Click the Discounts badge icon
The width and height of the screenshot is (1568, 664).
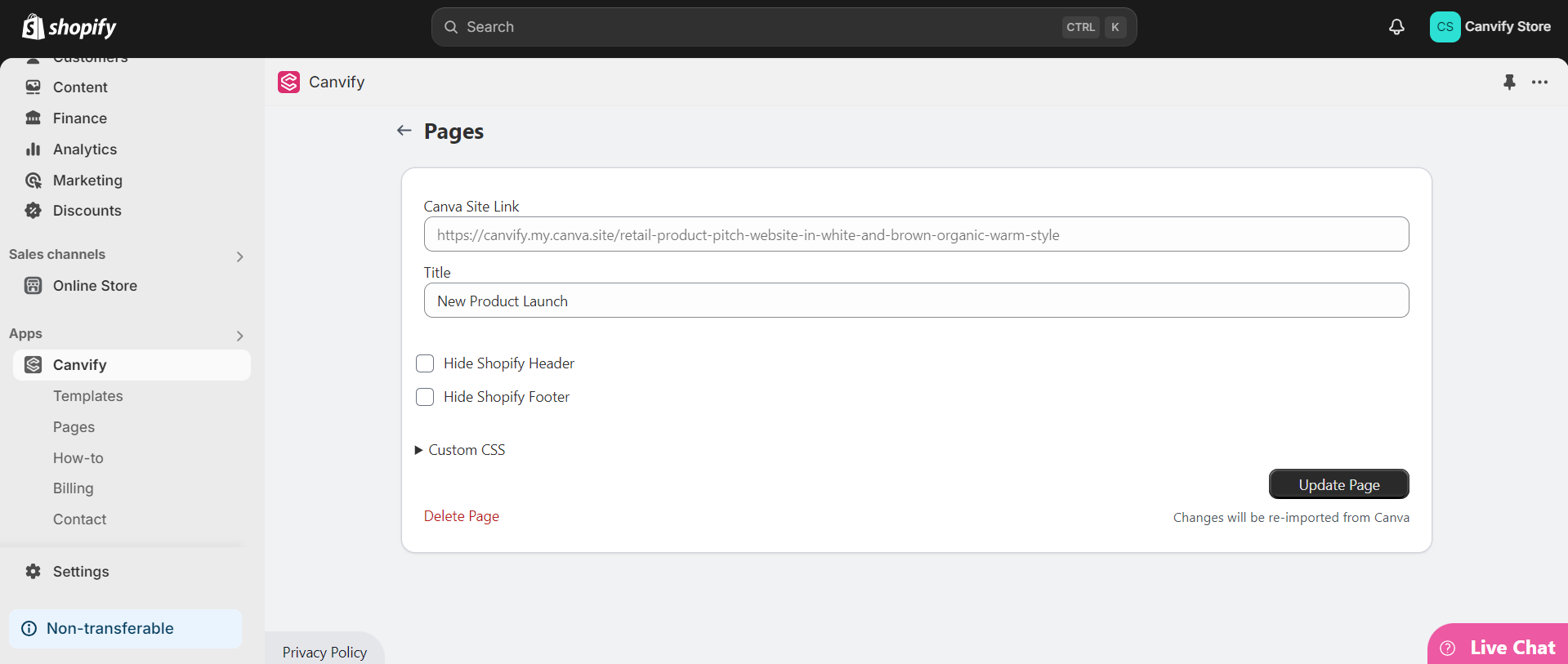(33, 210)
